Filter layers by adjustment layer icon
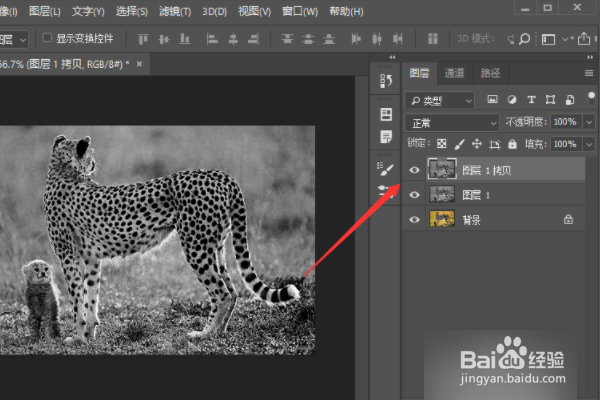 click(x=512, y=100)
